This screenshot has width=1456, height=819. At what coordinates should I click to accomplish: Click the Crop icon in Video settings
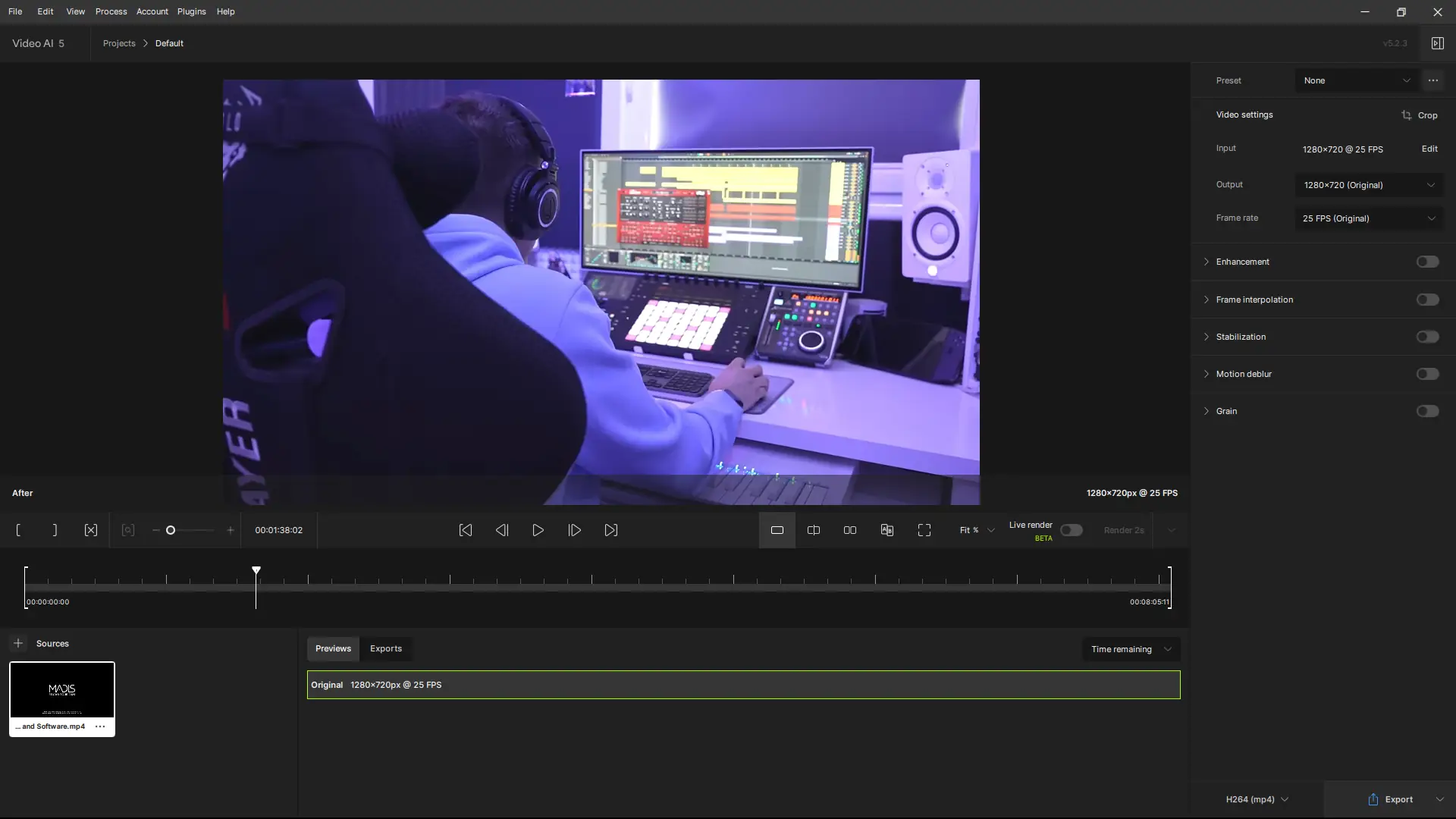1407,115
